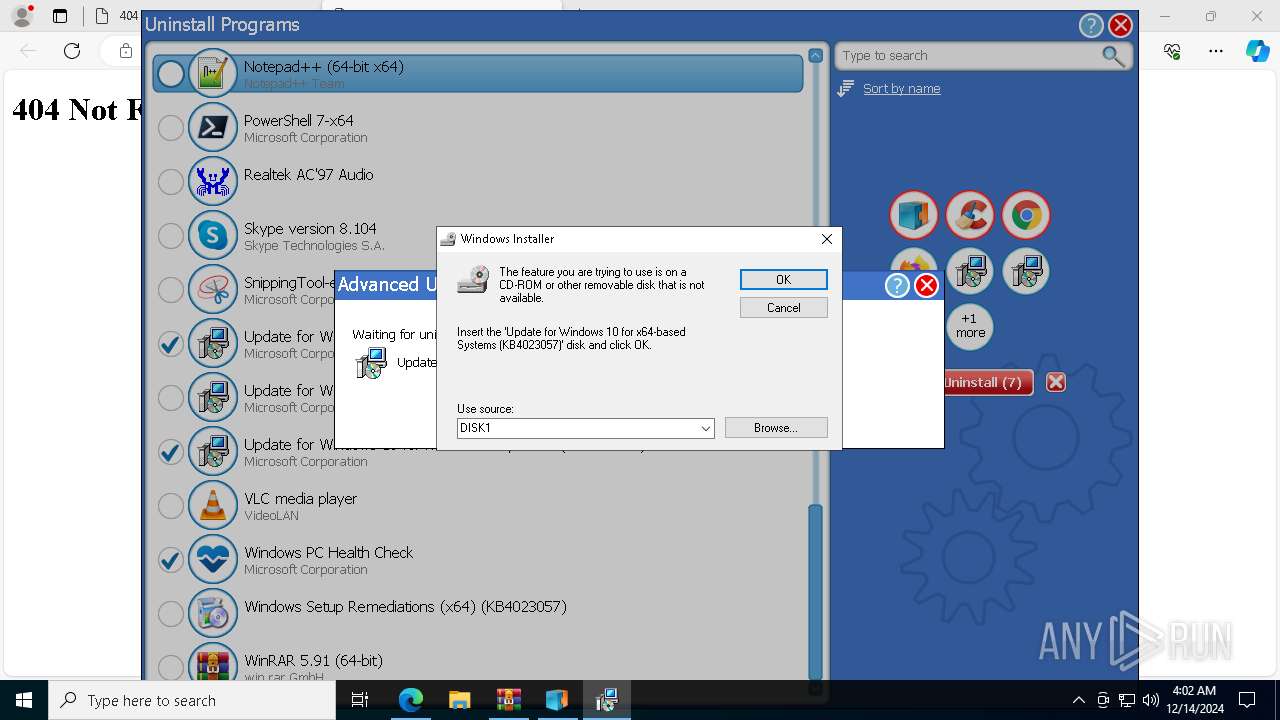Uncheck the Windows PC Health Check checkbox
This screenshot has height=720, width=1280.
[171, 560]
